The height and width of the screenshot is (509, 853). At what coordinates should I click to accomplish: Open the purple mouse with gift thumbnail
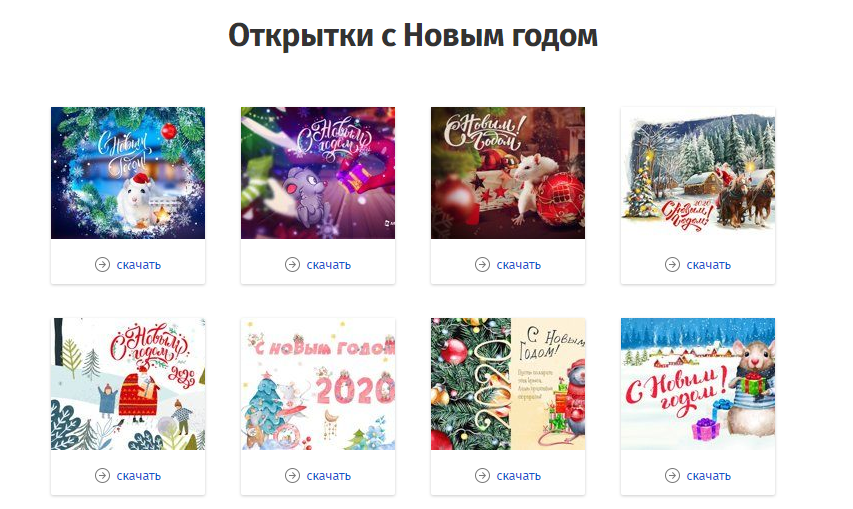[318, 173]
